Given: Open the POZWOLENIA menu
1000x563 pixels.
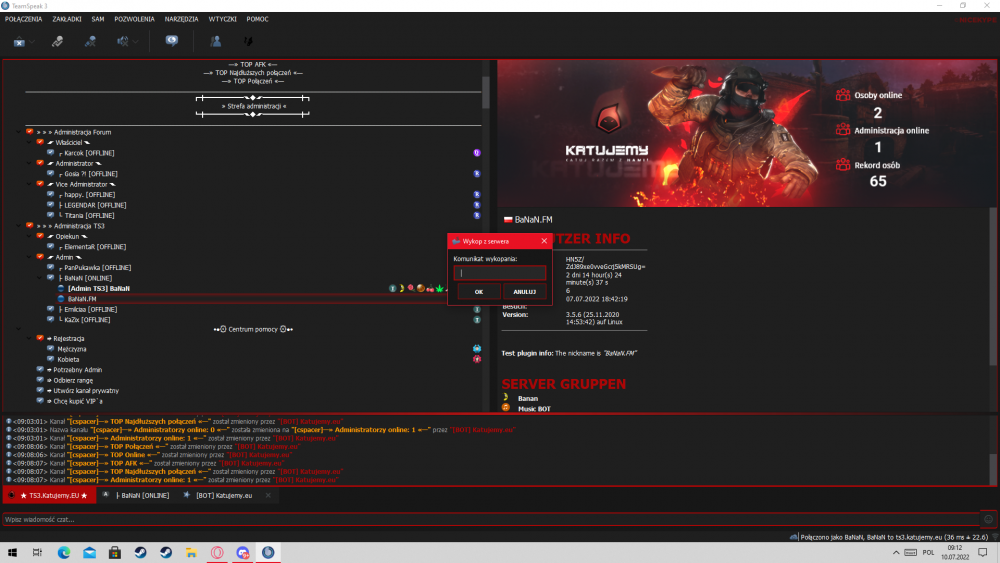Looking at the screenshot, I should 135,19.
